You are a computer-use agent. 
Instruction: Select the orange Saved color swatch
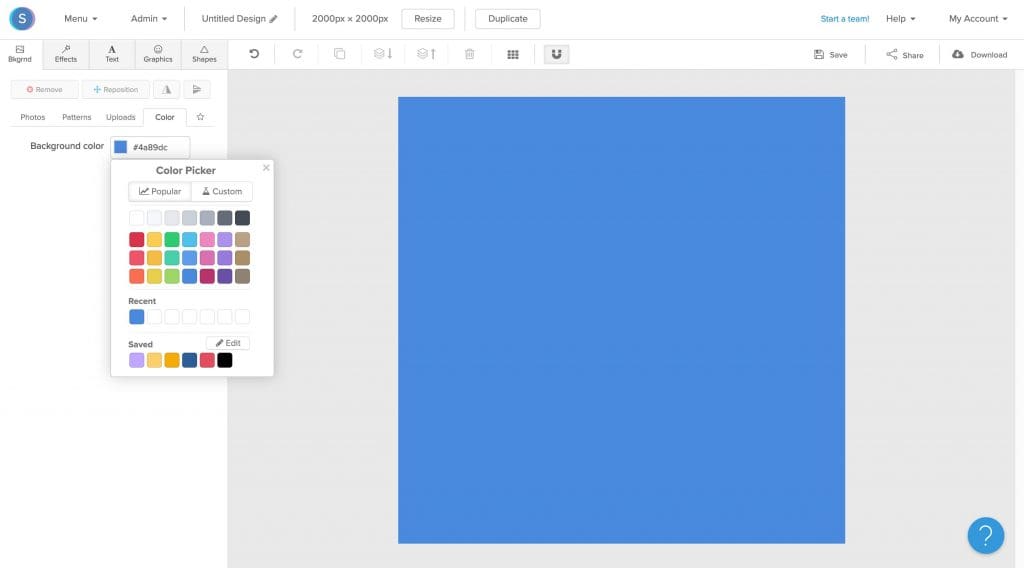tap(172, 360)
